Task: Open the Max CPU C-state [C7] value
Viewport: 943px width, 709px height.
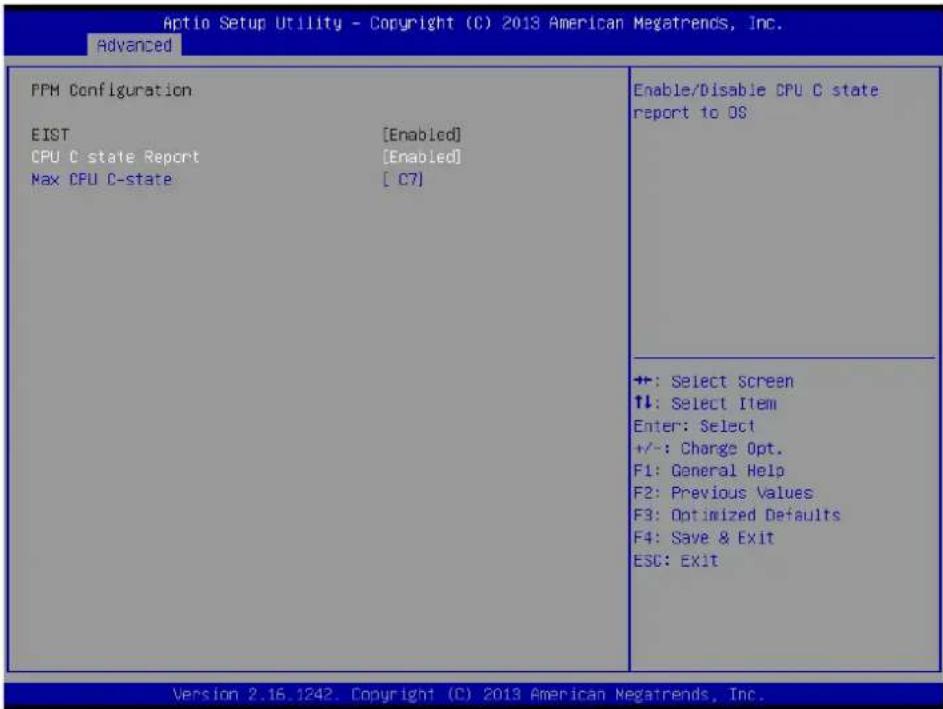Action: (x=403, y=179)
